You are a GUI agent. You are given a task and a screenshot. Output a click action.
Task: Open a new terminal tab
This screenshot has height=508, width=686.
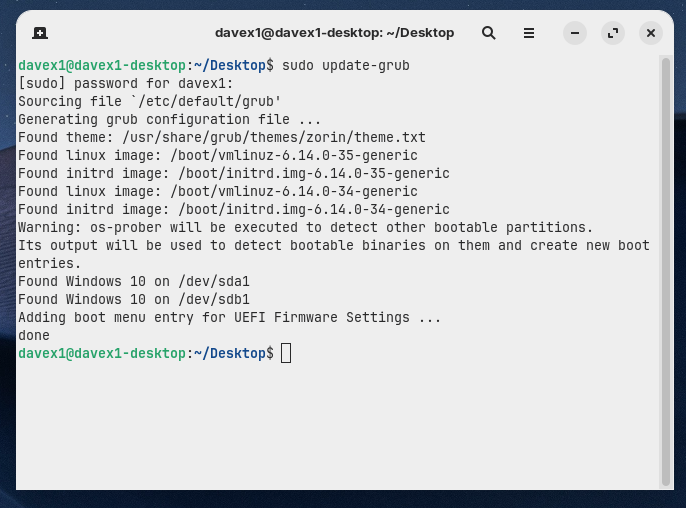[40, 33]
